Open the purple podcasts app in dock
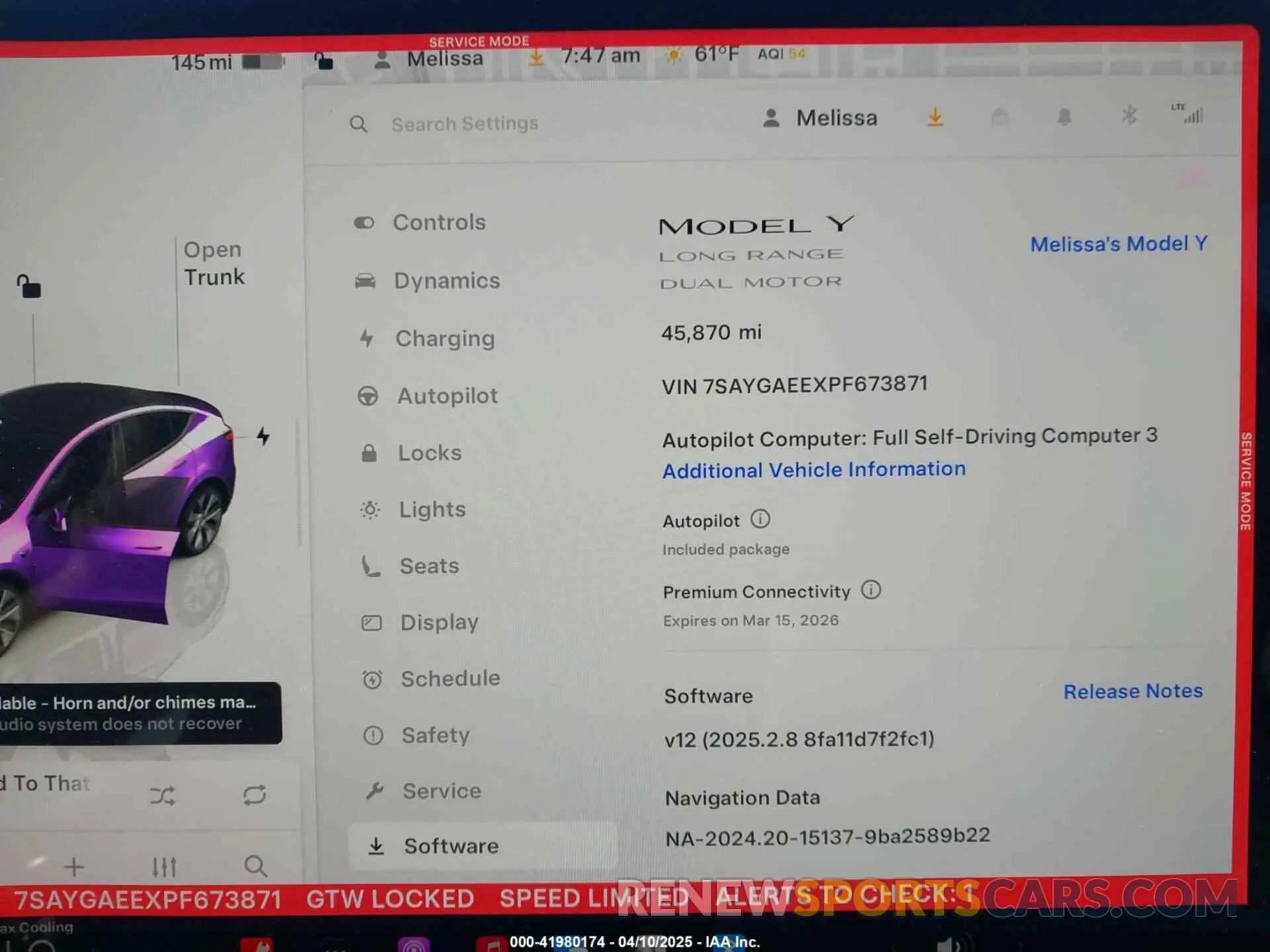 click(x=413, y=945)
